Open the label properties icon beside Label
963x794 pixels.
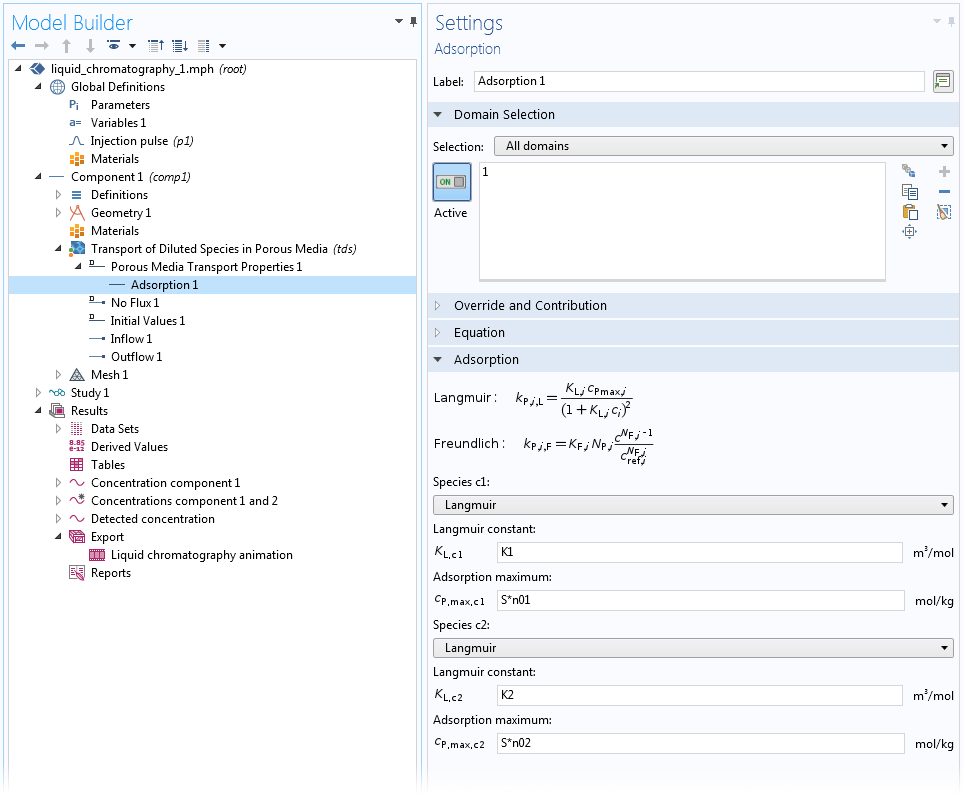click(x=942, y=81)
